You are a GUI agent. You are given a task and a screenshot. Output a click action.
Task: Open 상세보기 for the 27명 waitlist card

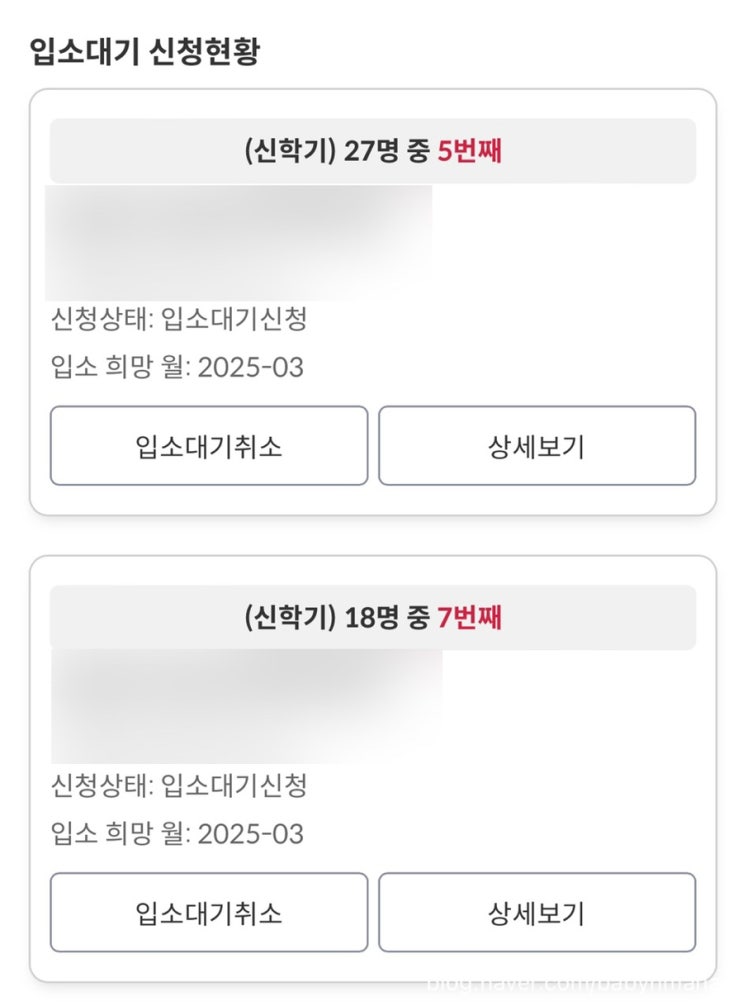[536, 446]
